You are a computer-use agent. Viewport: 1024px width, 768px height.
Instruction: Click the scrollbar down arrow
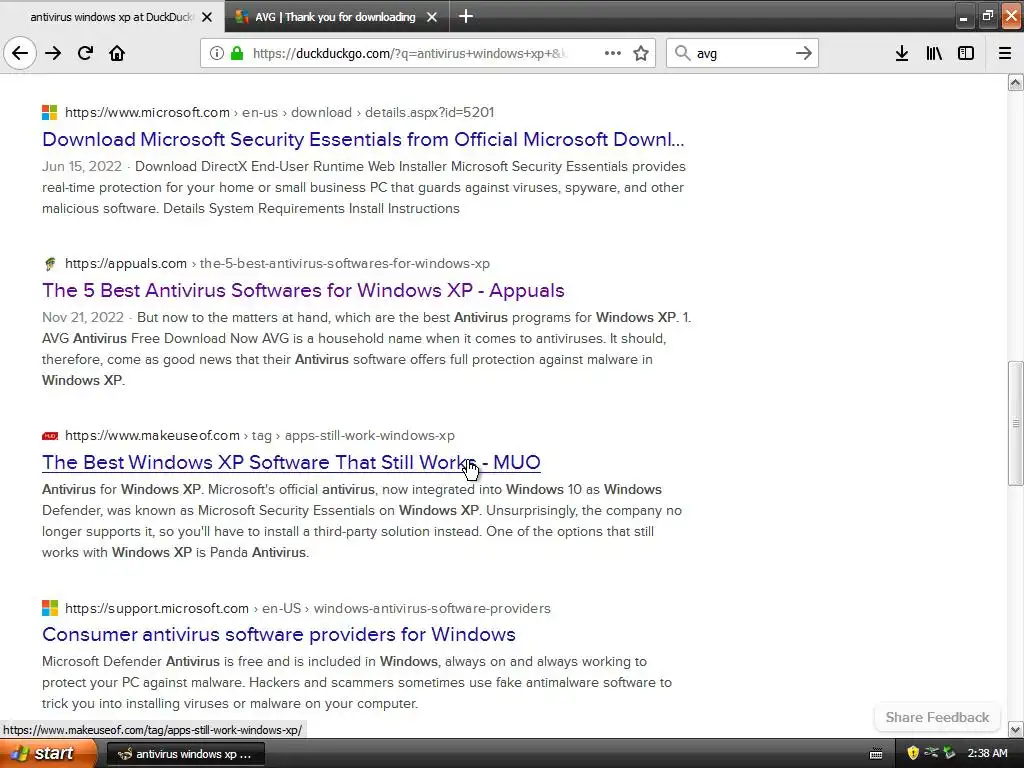point(1016,729)
